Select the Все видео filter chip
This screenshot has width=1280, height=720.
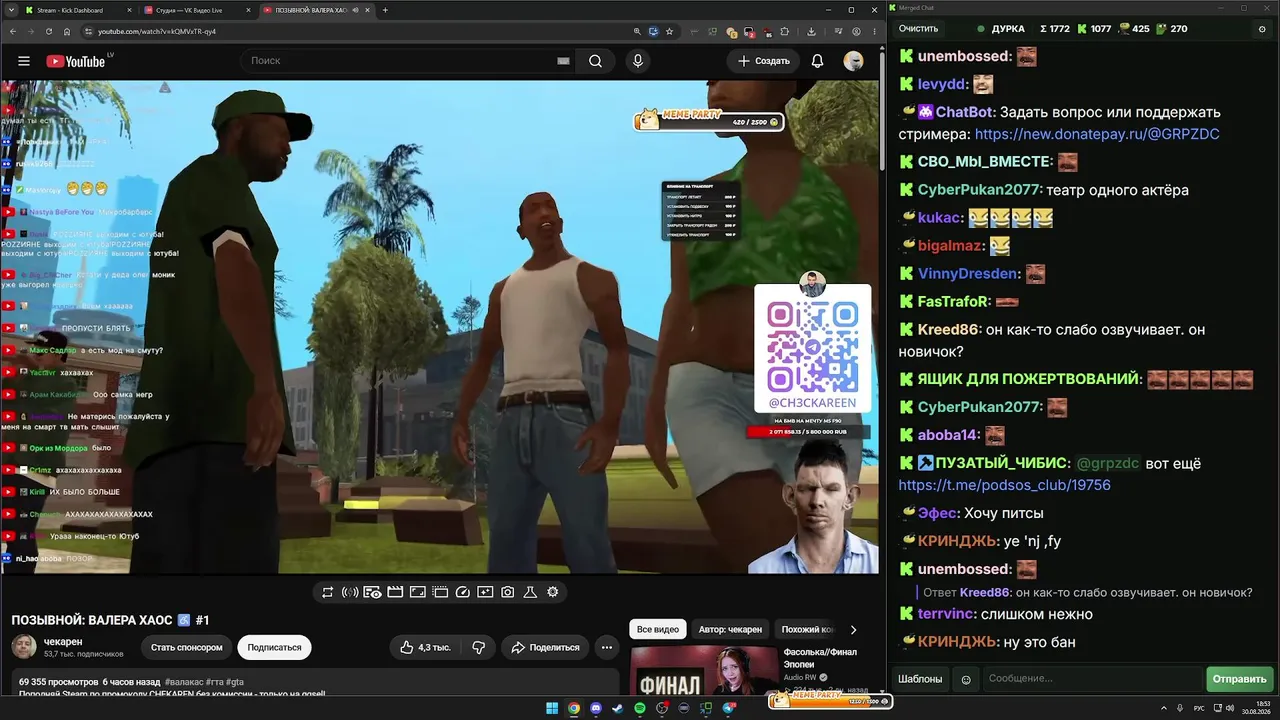click(x=658, y=630)
